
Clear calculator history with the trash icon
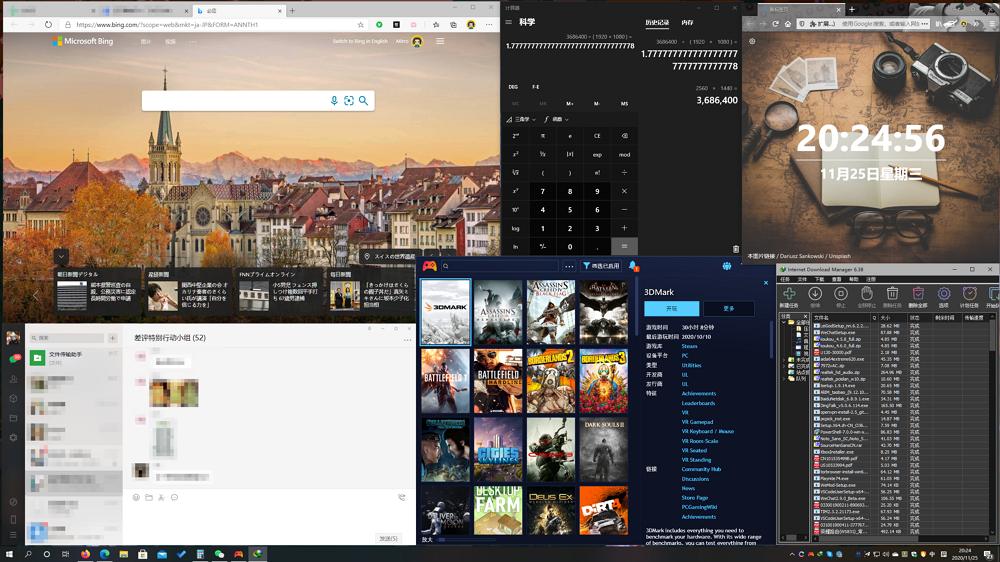point(736,249)
